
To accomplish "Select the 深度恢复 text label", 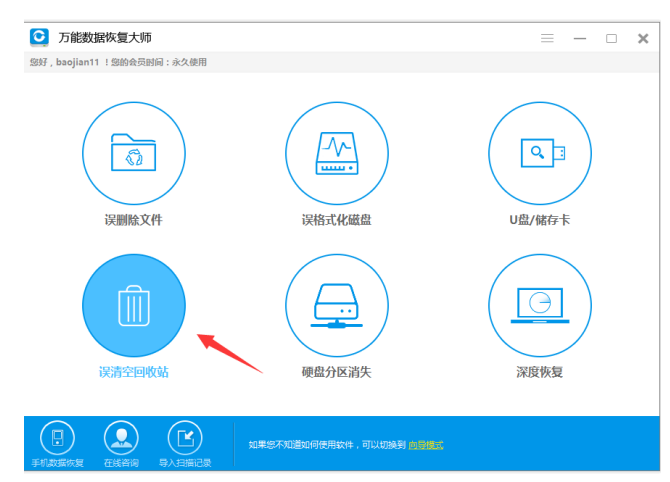I will (x=540, y=372).
